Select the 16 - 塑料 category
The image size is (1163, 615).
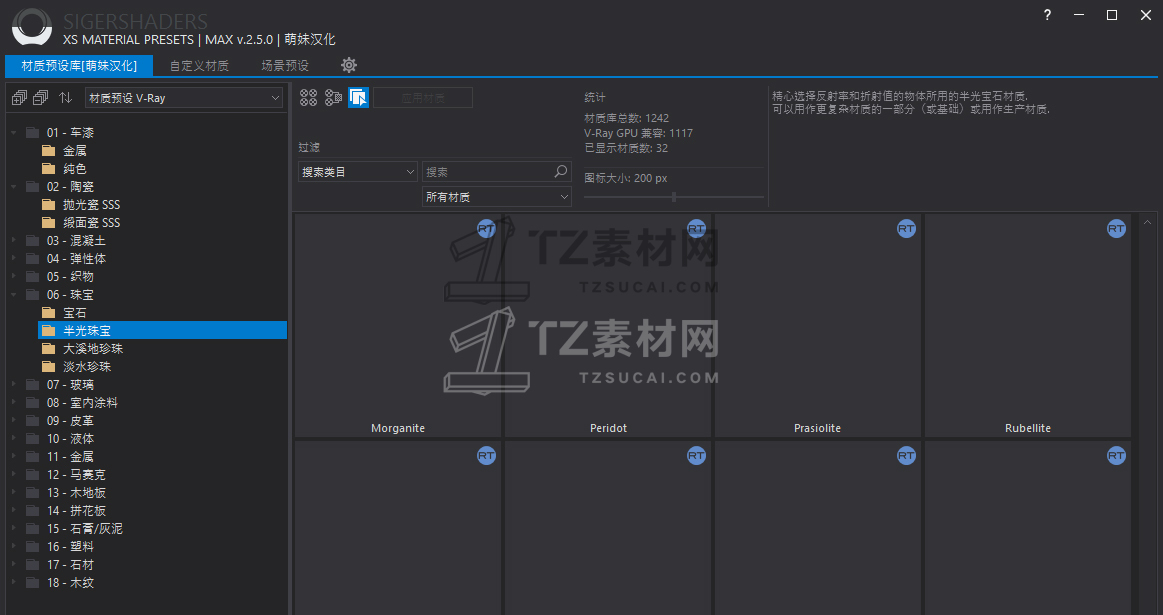70,546
